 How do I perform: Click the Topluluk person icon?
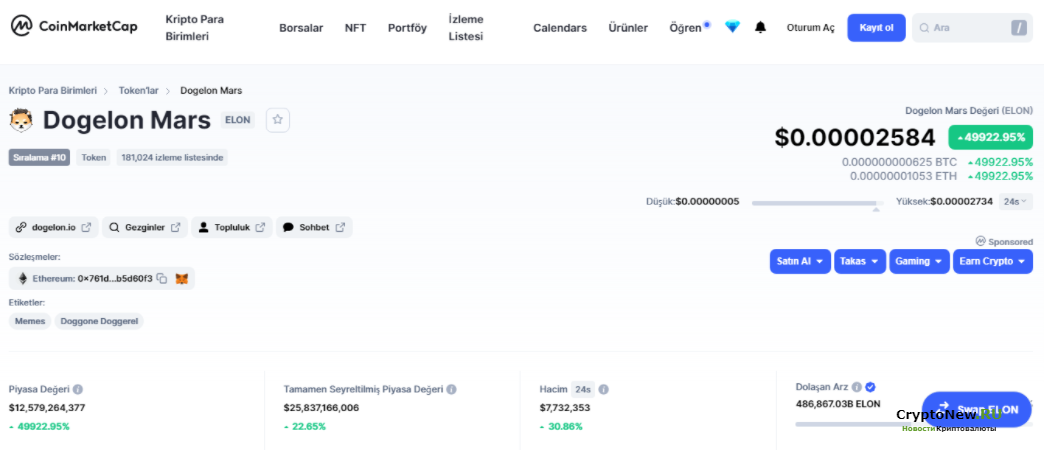(x=204, y=227)
